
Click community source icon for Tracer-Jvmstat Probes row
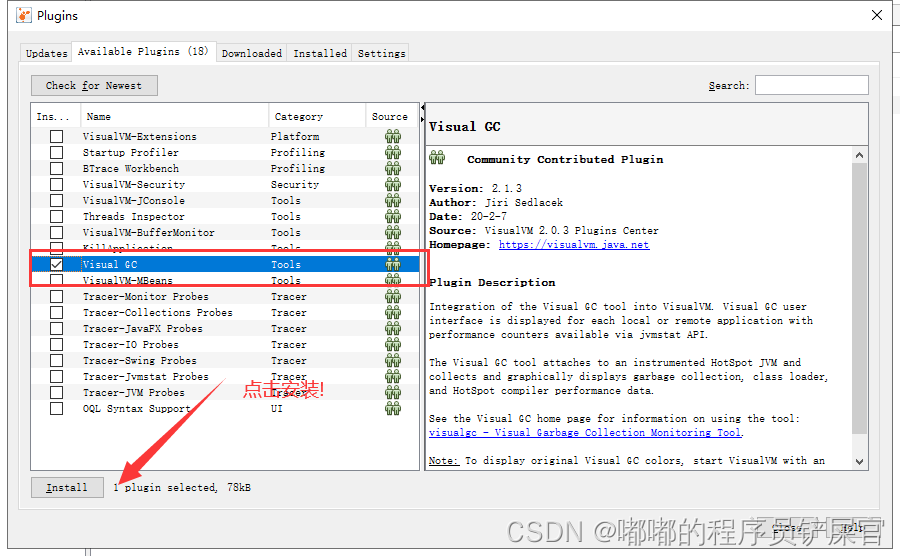pos(393,377)
